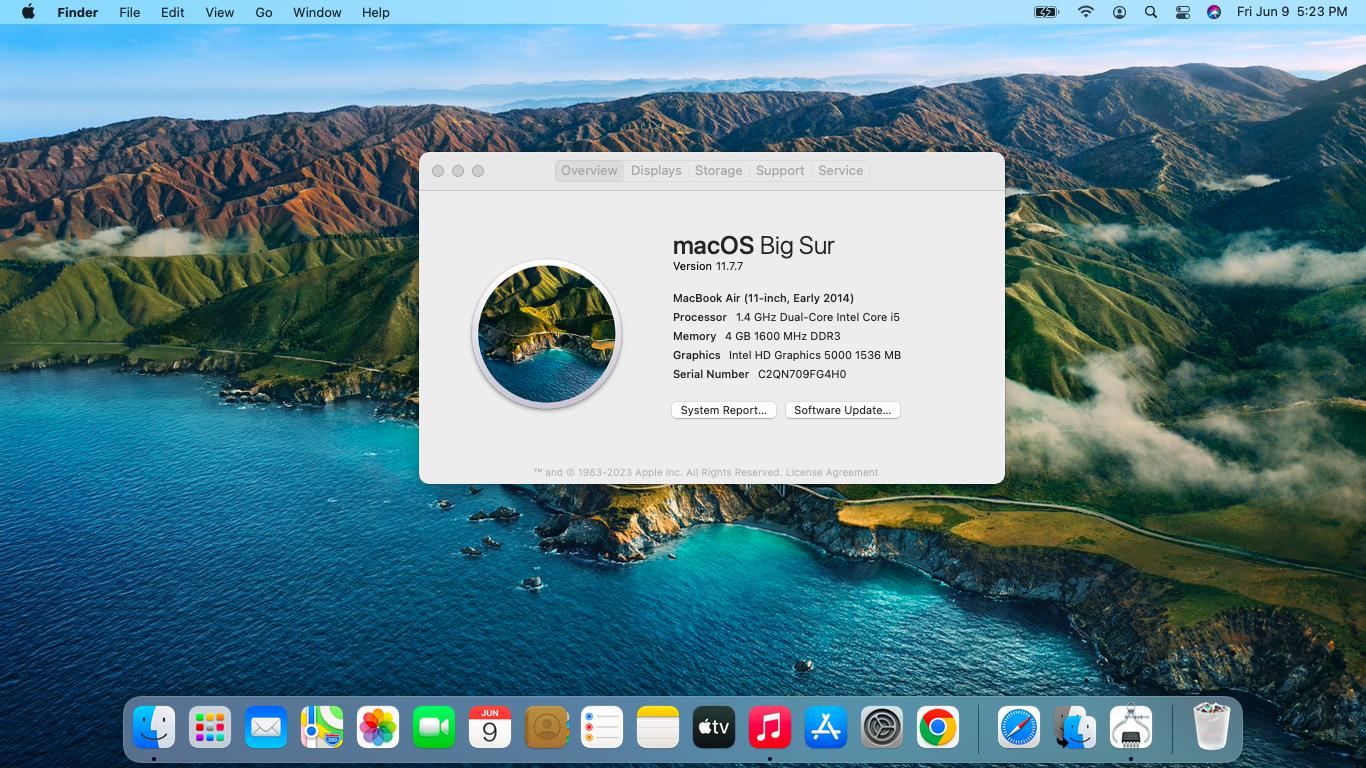This screenshot has height=768, width=1366.
Task: Open the App Store from the Dock
Action: 826,727
